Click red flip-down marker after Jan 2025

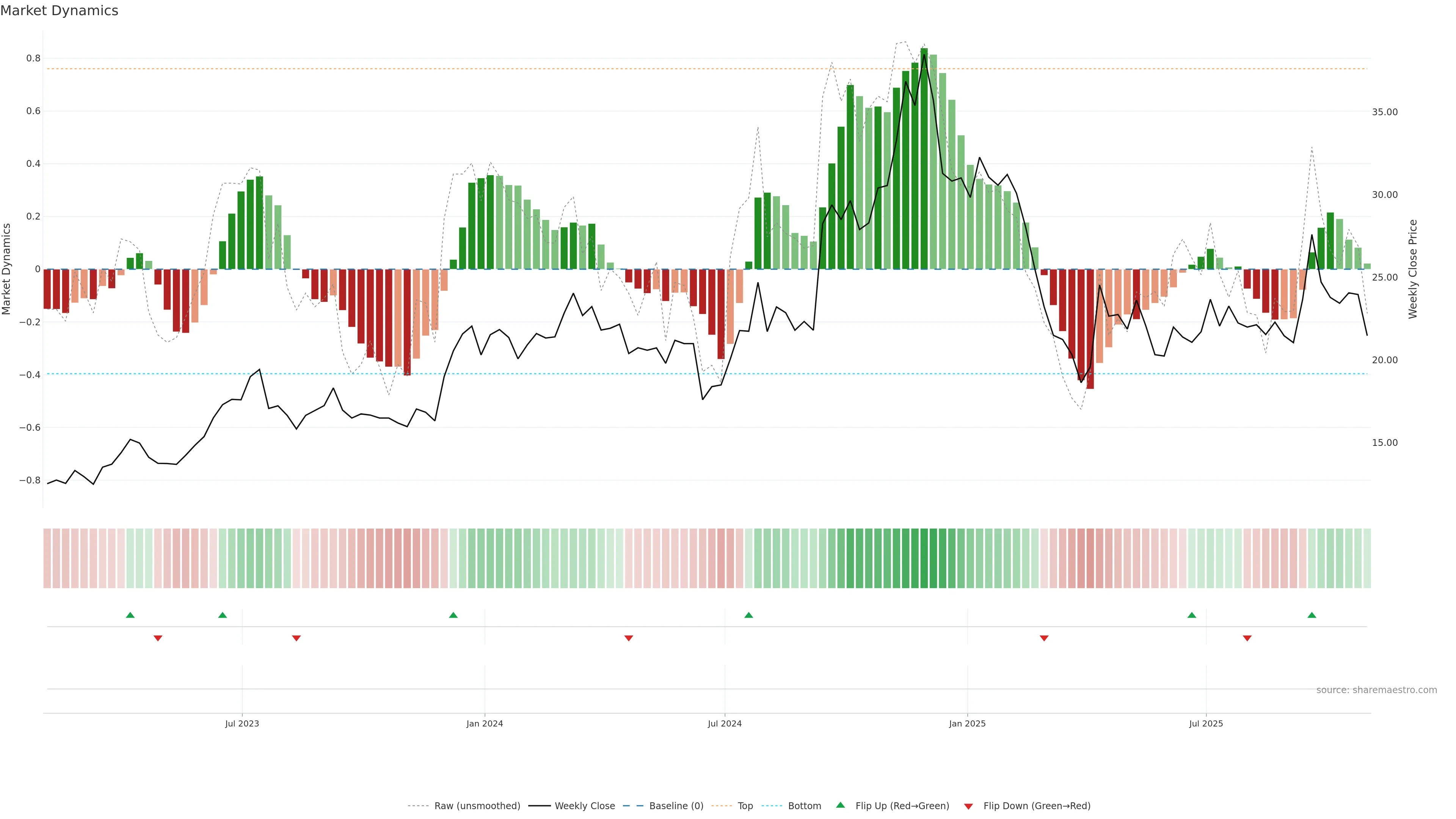coord(1044,638)
